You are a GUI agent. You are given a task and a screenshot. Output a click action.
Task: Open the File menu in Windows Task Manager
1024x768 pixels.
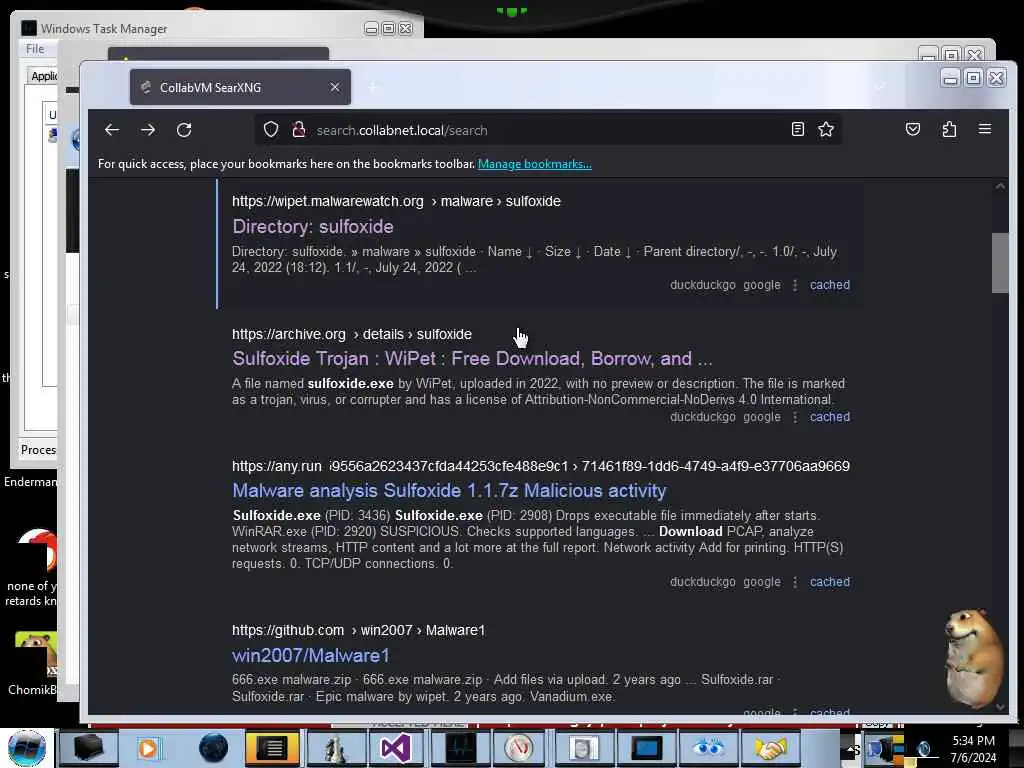pos(35,49)
